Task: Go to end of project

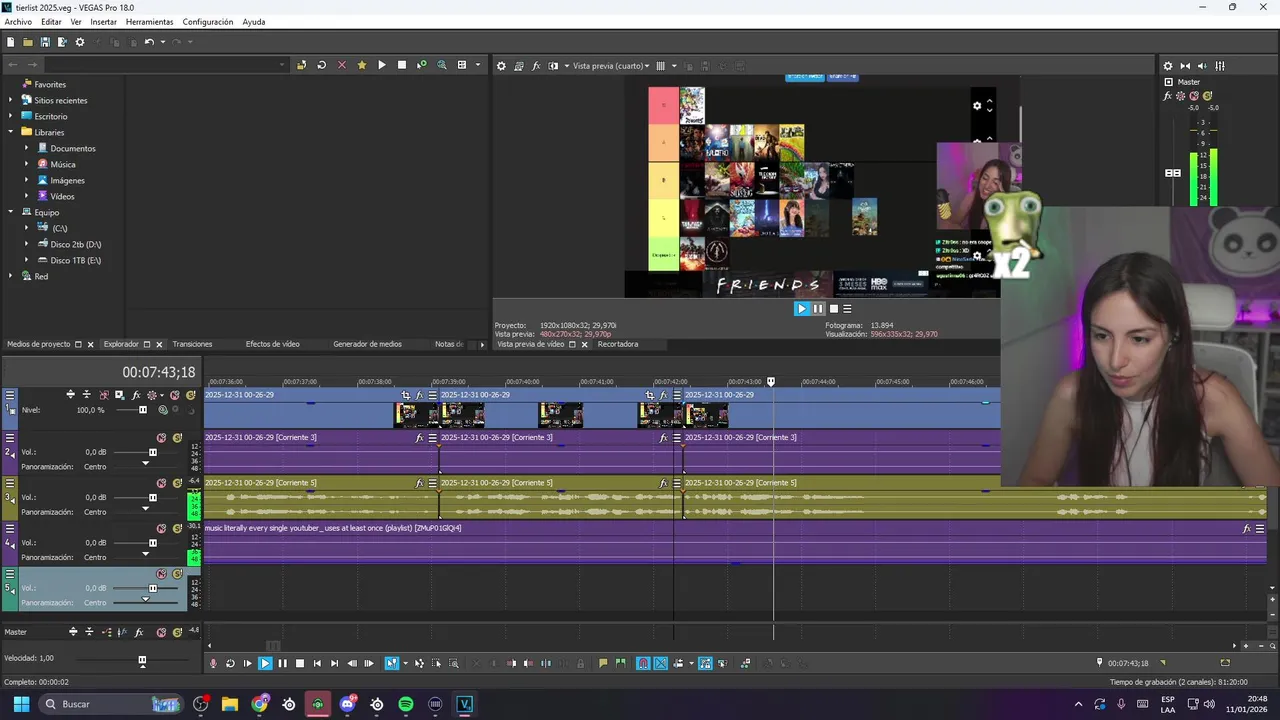Action: [335, 663]
